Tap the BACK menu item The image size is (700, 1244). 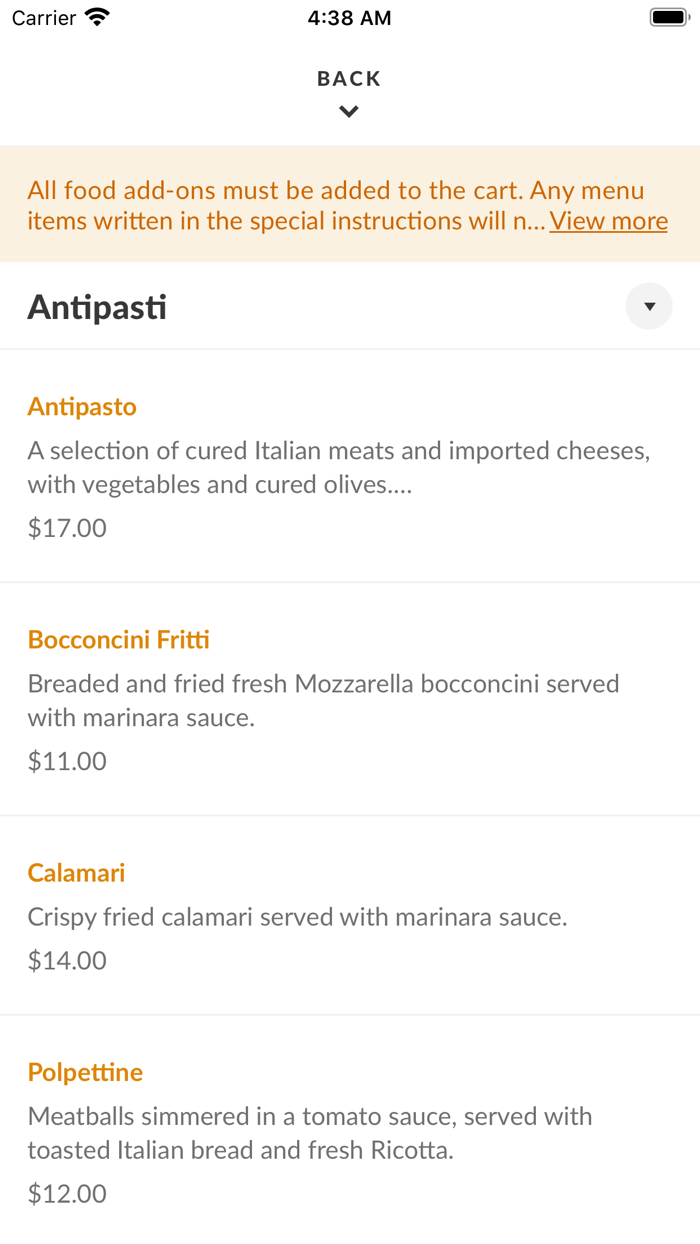click(349, 78)
